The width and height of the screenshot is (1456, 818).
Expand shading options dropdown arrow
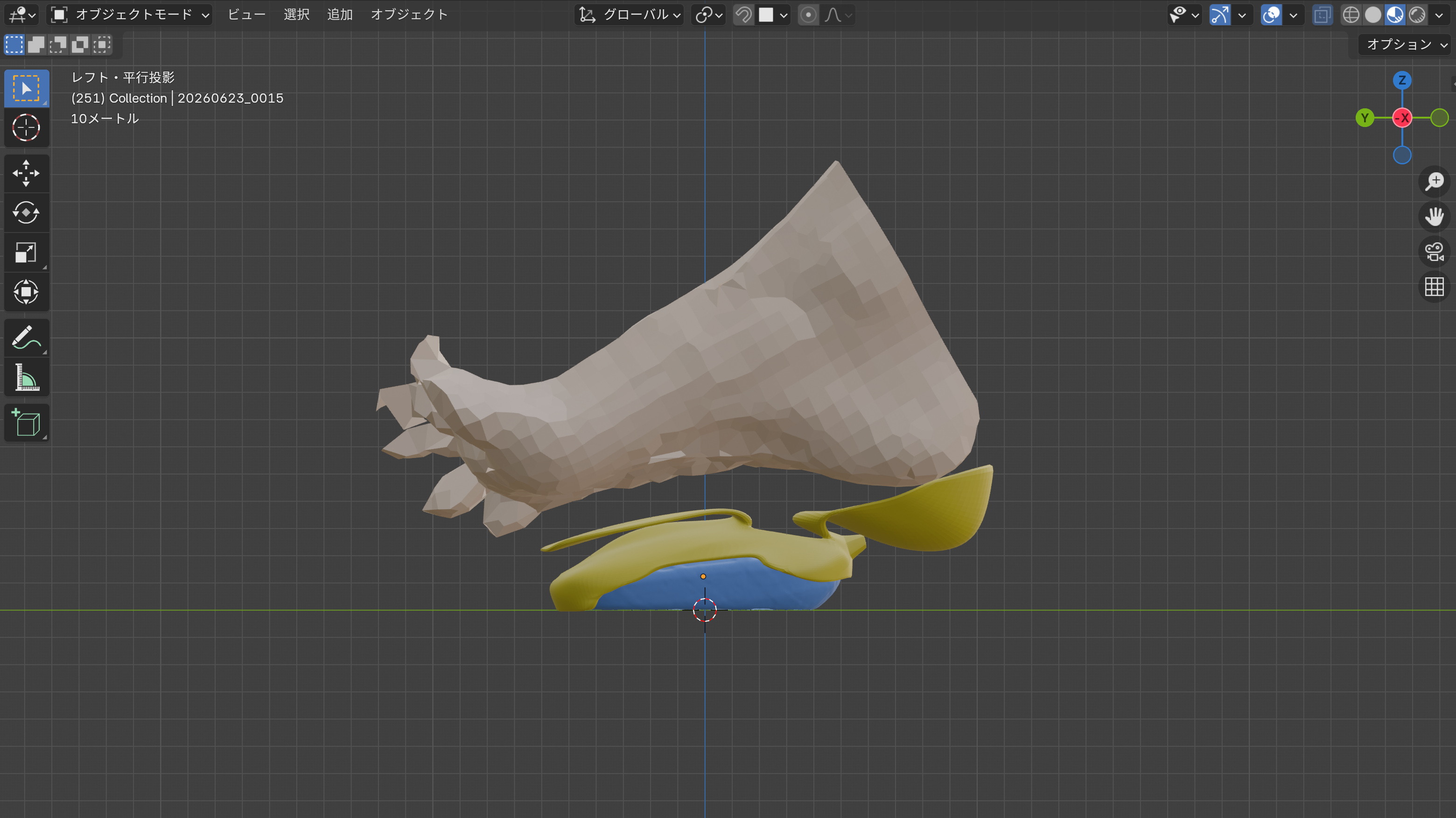point(1439,14)
